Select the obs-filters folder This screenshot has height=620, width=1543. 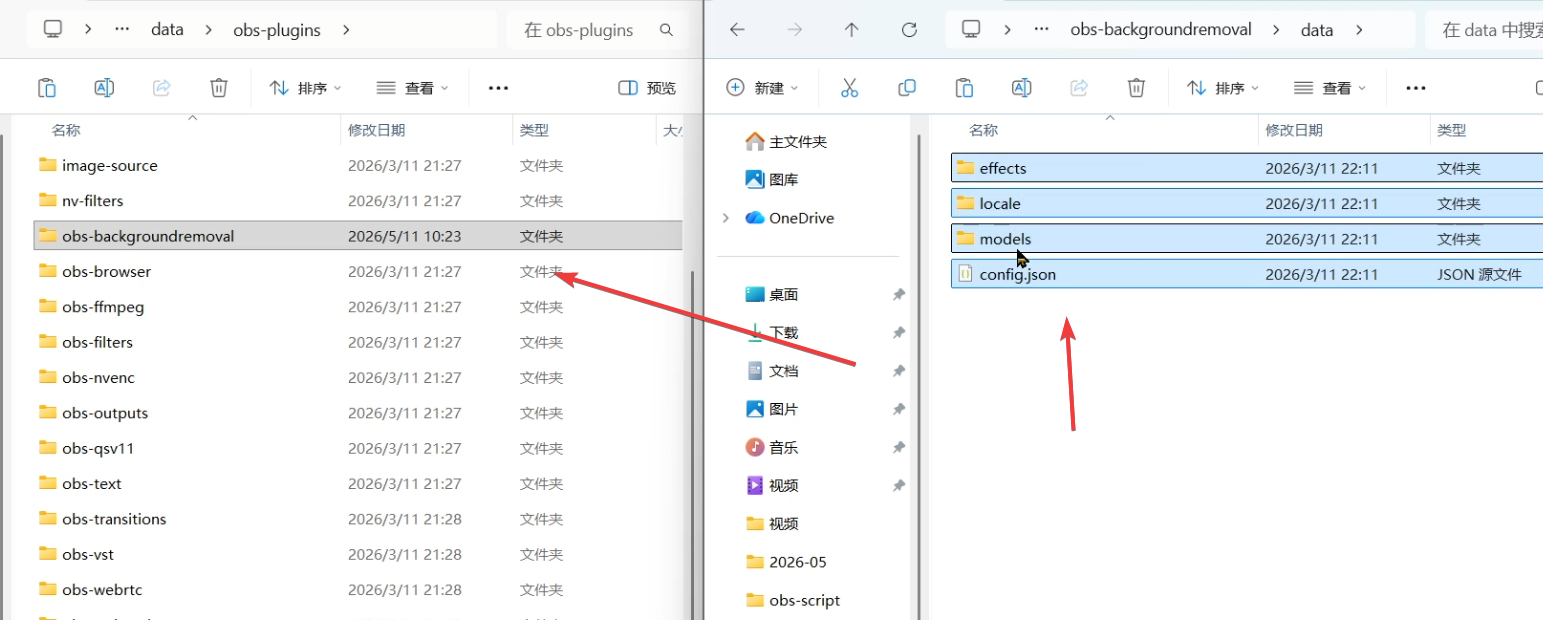[x=358, y=342]
